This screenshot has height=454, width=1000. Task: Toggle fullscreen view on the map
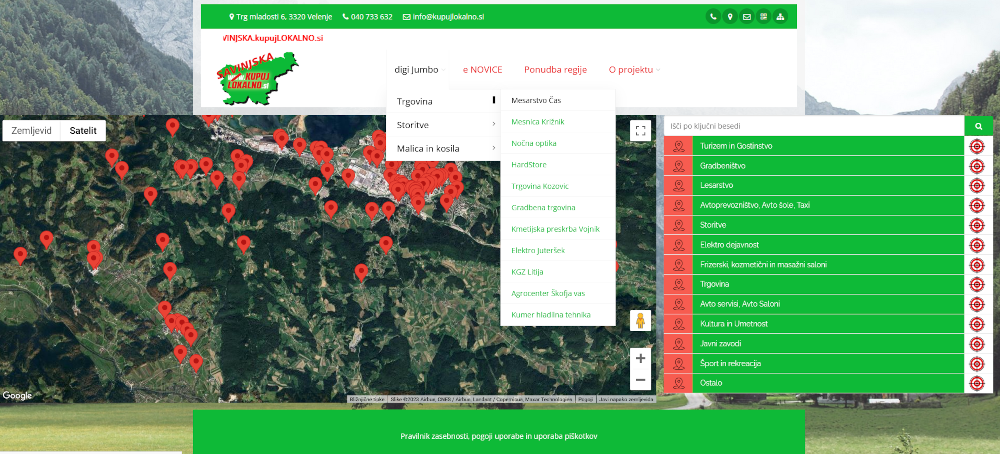click(x=640, y=130)
